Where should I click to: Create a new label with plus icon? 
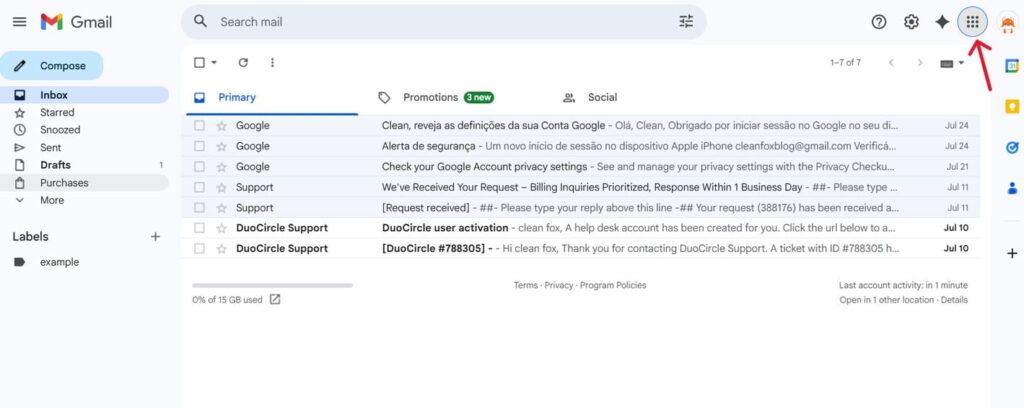coord(155,236)
